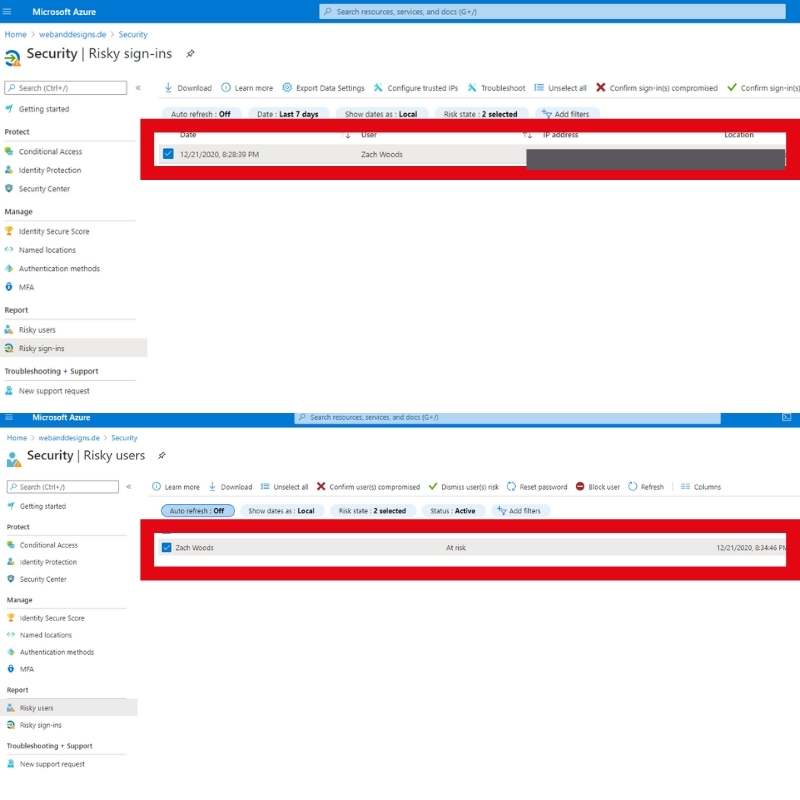
Task: Click Dismiss user(s) risk
Action: [463, 487]
